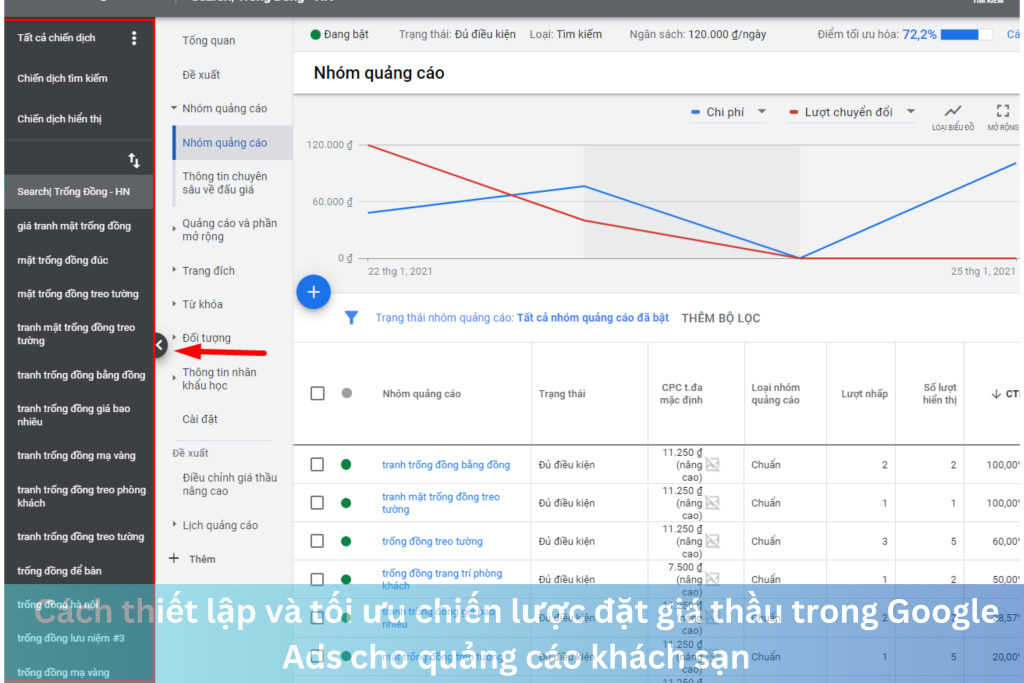Screen dimensions: 1024x683
Task: Click the green status dot for tranh mặt trống đồng treo tường
Action: pos(346,503)
